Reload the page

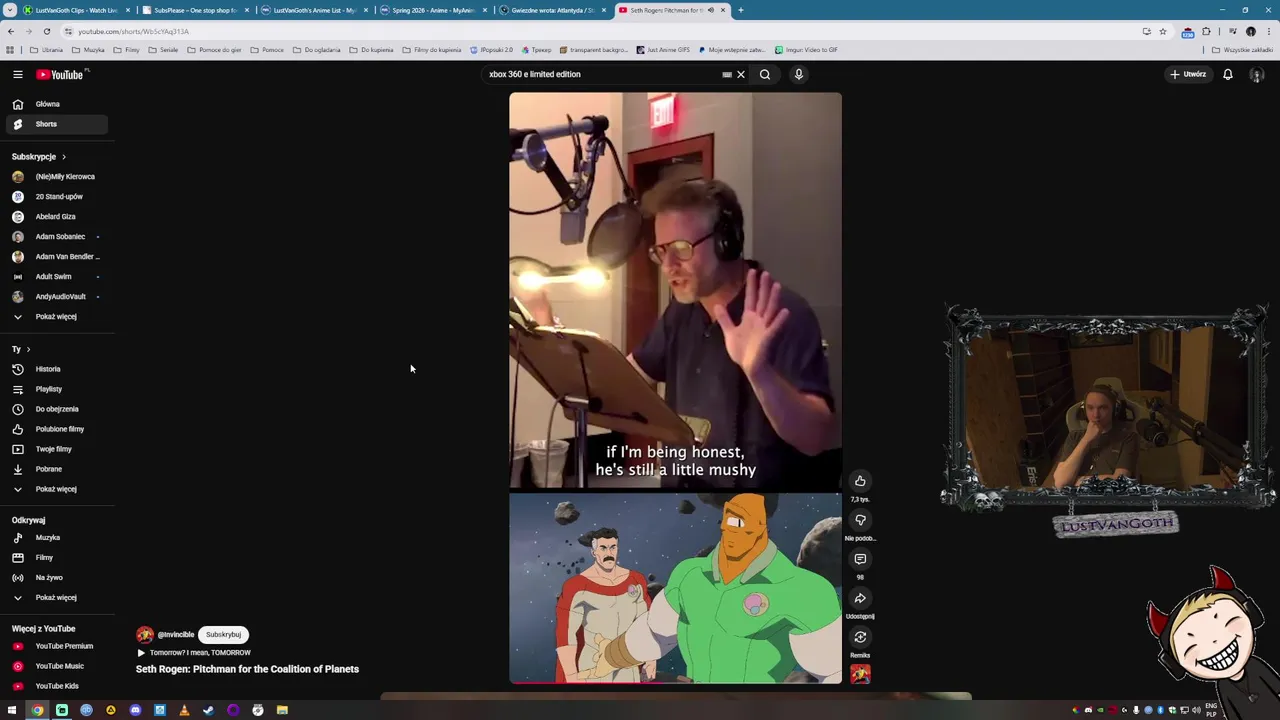click(x=46, y=31)
